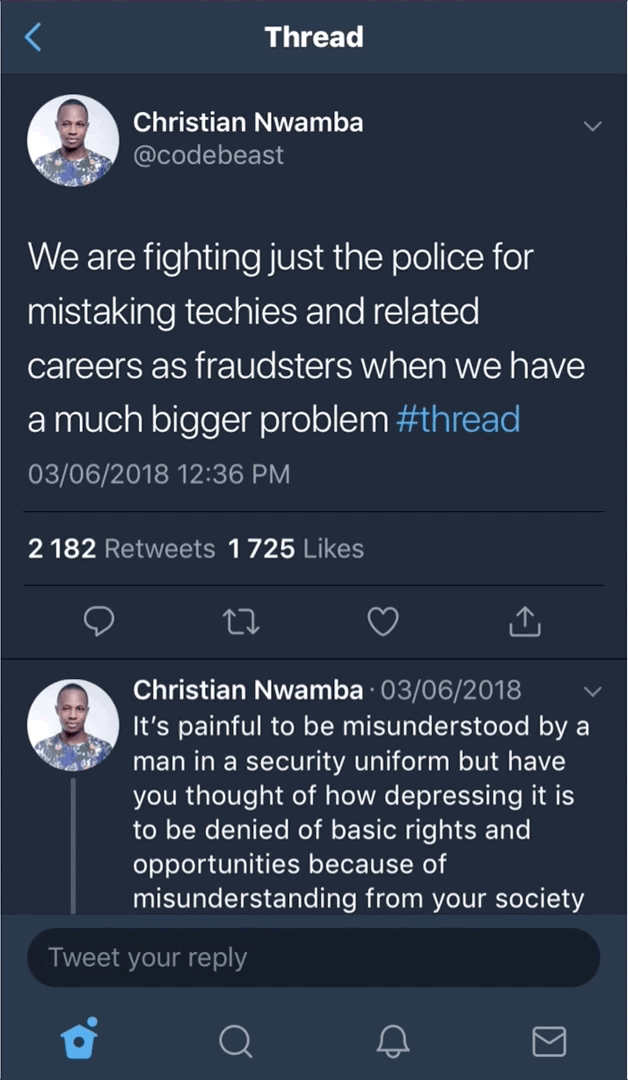
Task: Tap the share upload icon
Action: (x=525, y=621)
